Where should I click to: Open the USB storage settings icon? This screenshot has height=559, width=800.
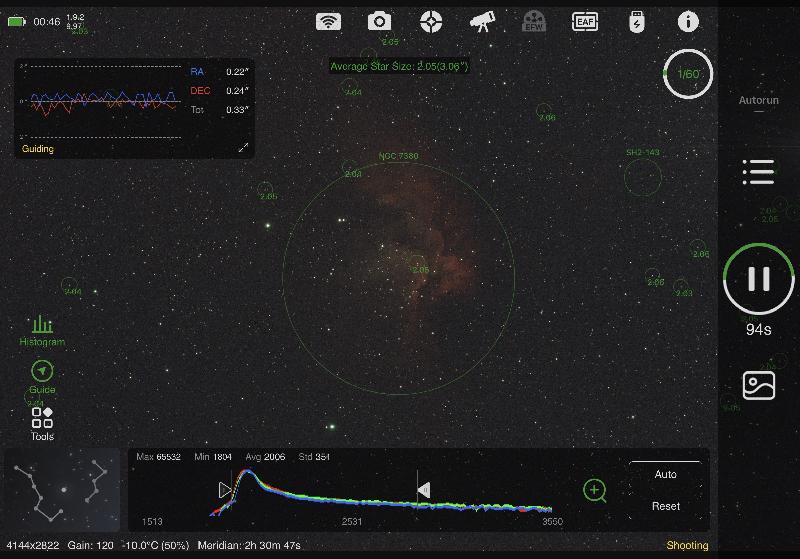pos(637,22)
